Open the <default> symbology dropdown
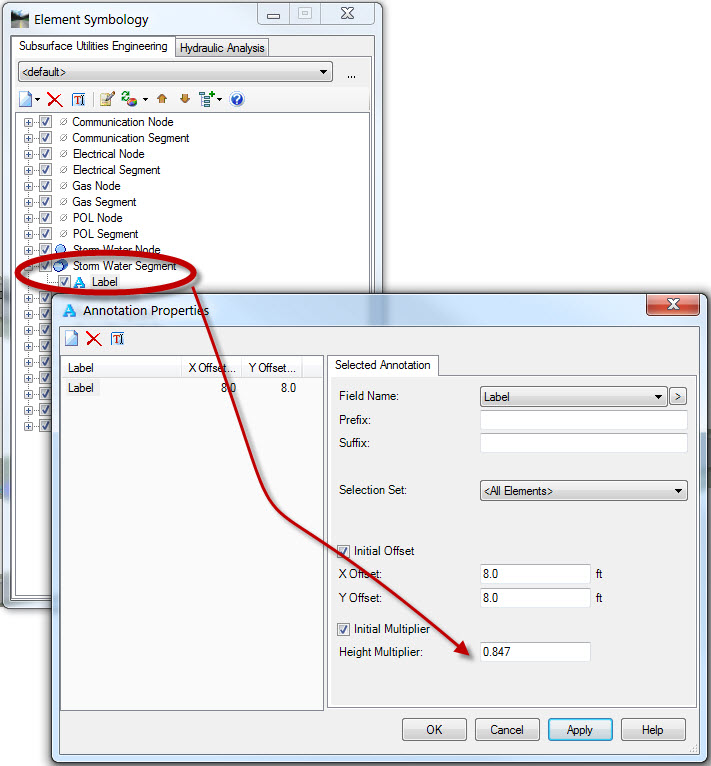The image size is (711, 766). click(175, 72)
